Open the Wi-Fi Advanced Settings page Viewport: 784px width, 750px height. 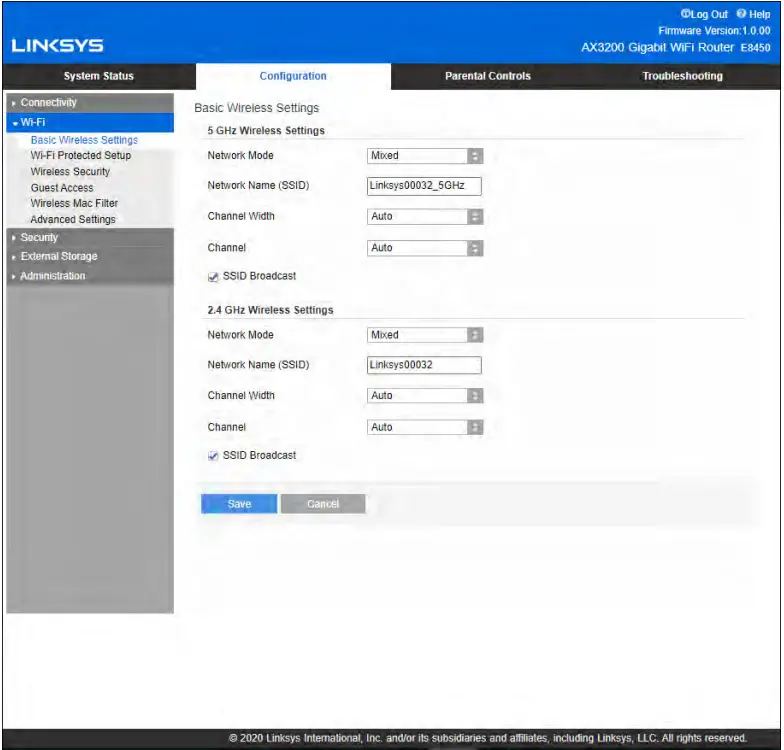coord(72,220)
